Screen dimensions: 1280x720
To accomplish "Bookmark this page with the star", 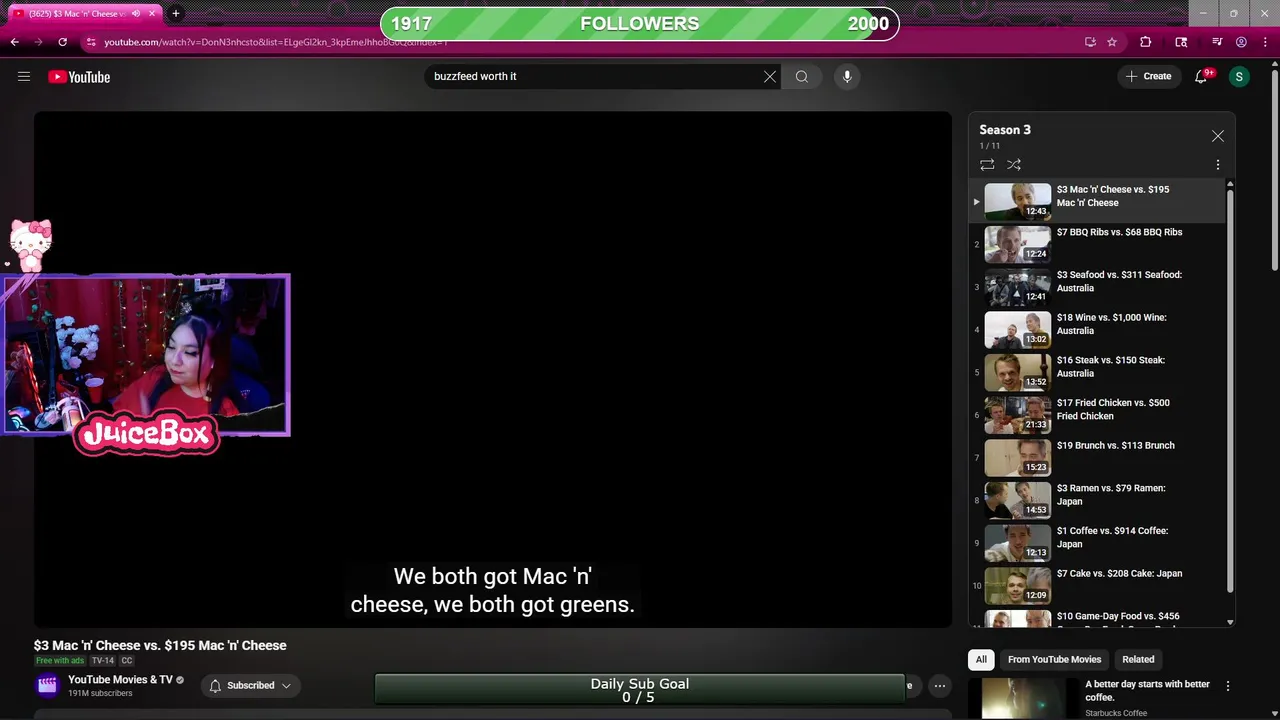I will click(x=1112, y=42).
